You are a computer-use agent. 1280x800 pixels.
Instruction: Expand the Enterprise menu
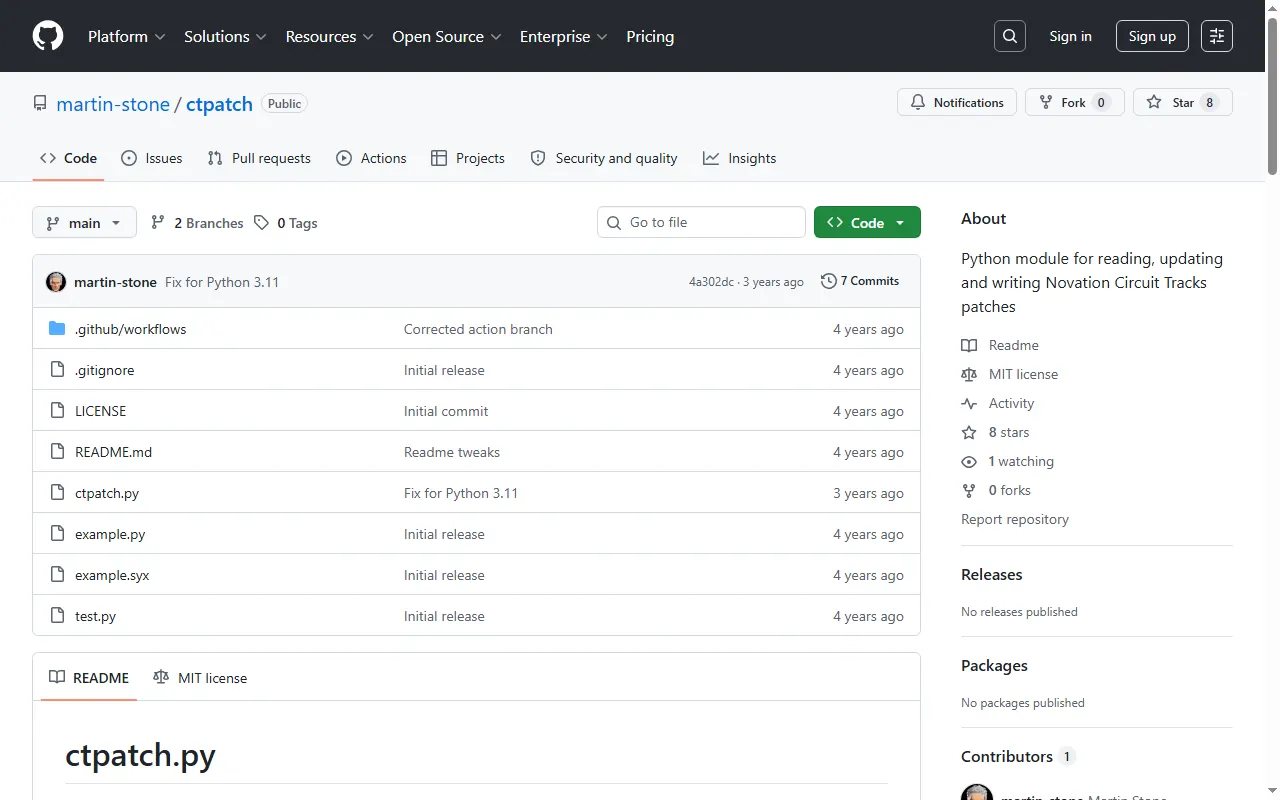[563, 36]
